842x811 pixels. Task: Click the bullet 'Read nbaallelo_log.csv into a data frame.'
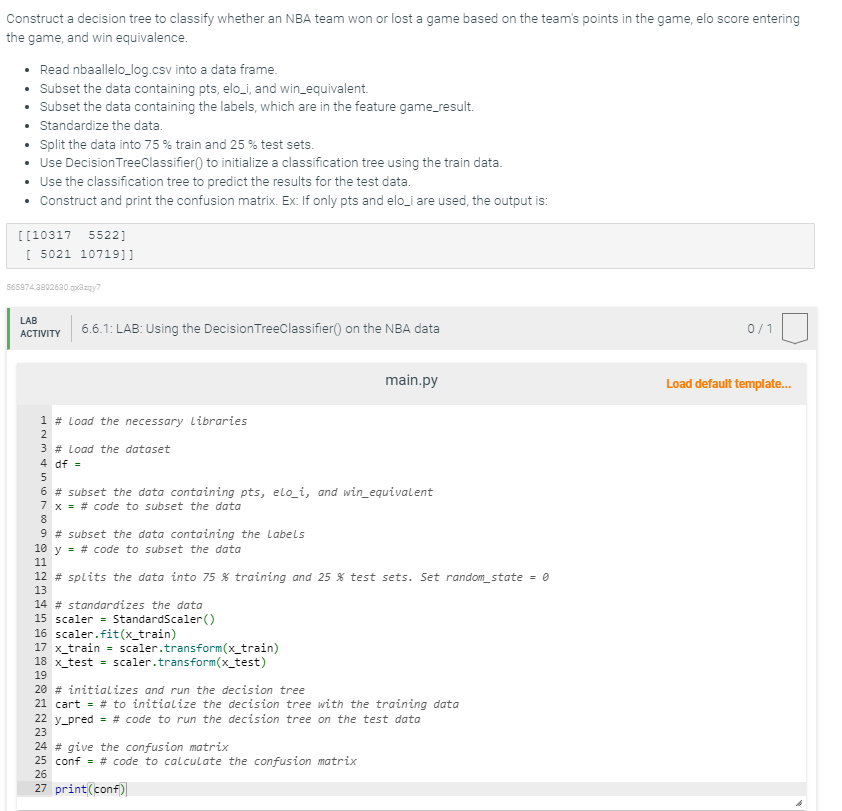(158, 70)
